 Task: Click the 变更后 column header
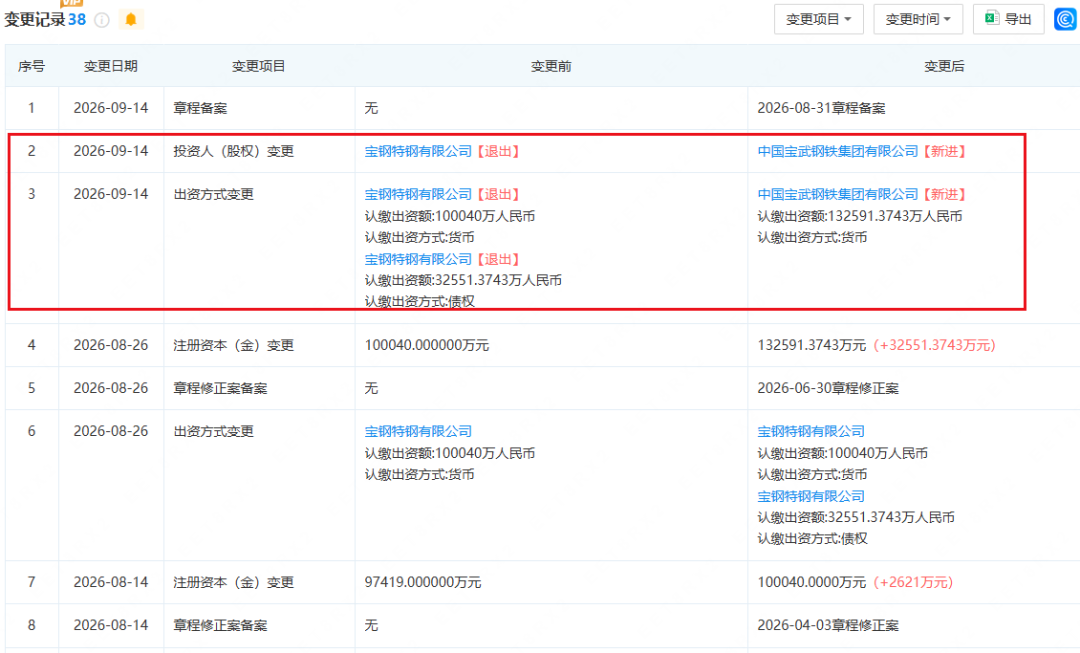pos(944,66)
